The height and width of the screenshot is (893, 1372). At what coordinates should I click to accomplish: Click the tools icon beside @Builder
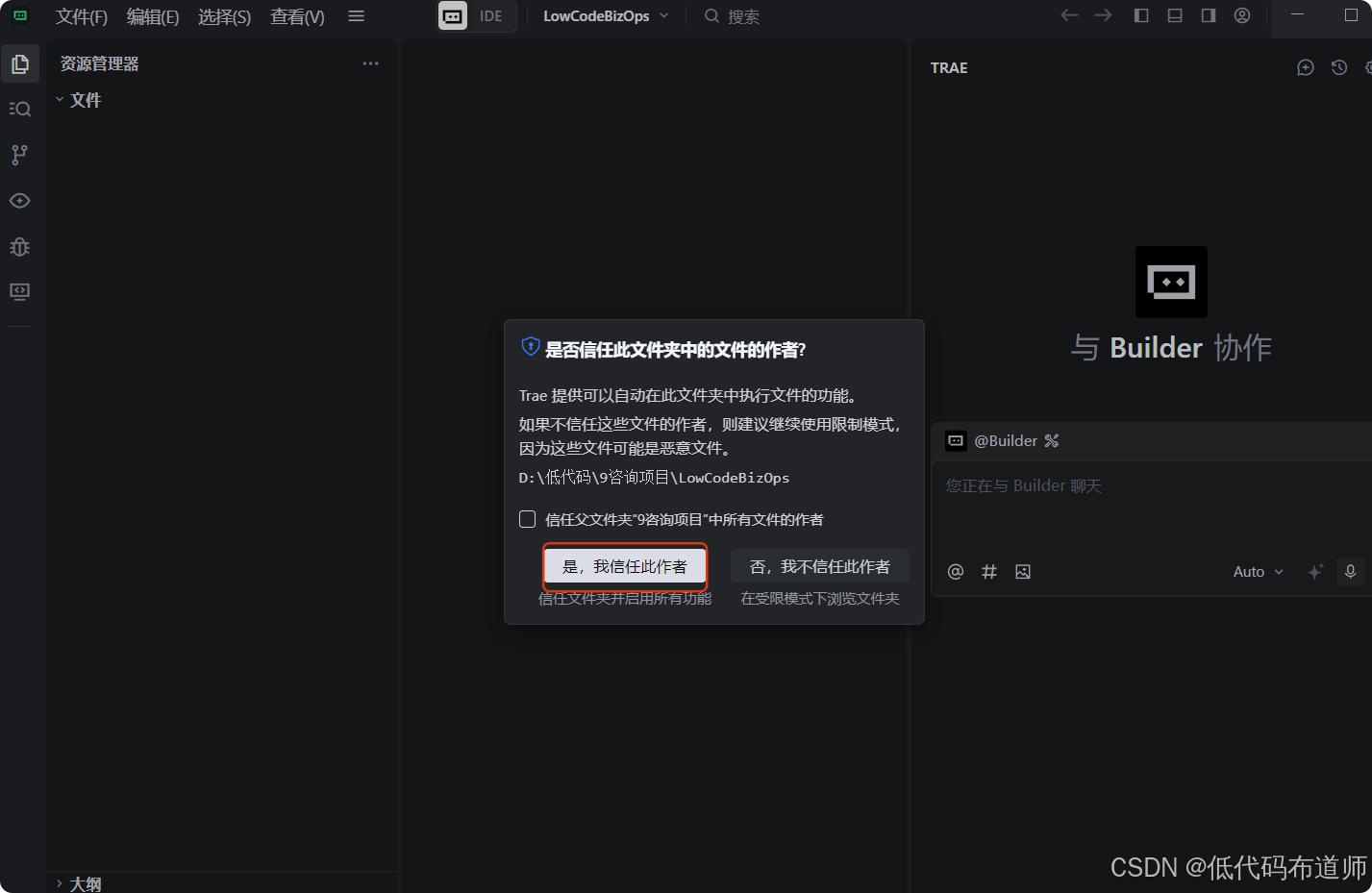(x=1052, y=441)
